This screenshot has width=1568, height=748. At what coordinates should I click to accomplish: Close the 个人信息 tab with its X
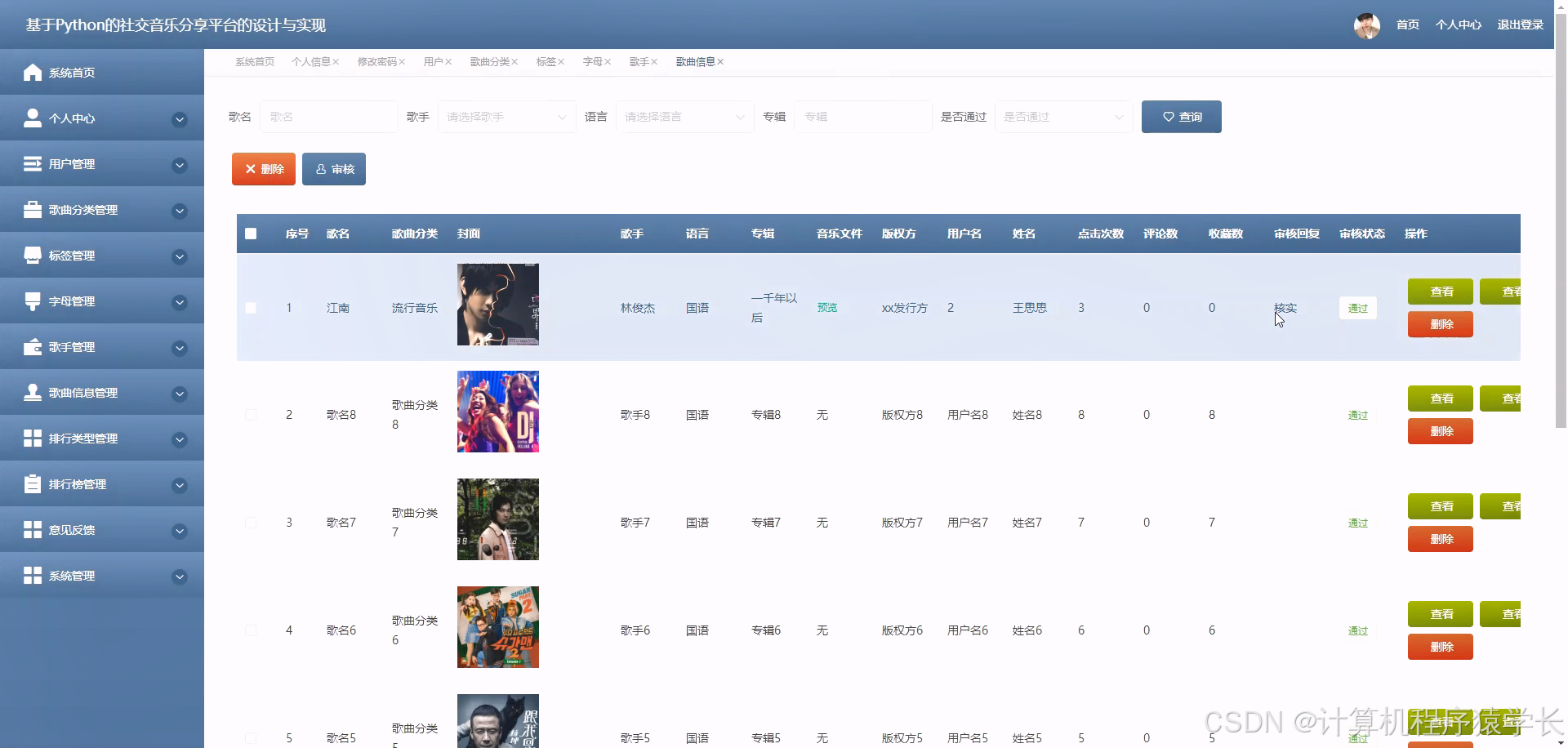click(x=336, y=62)
